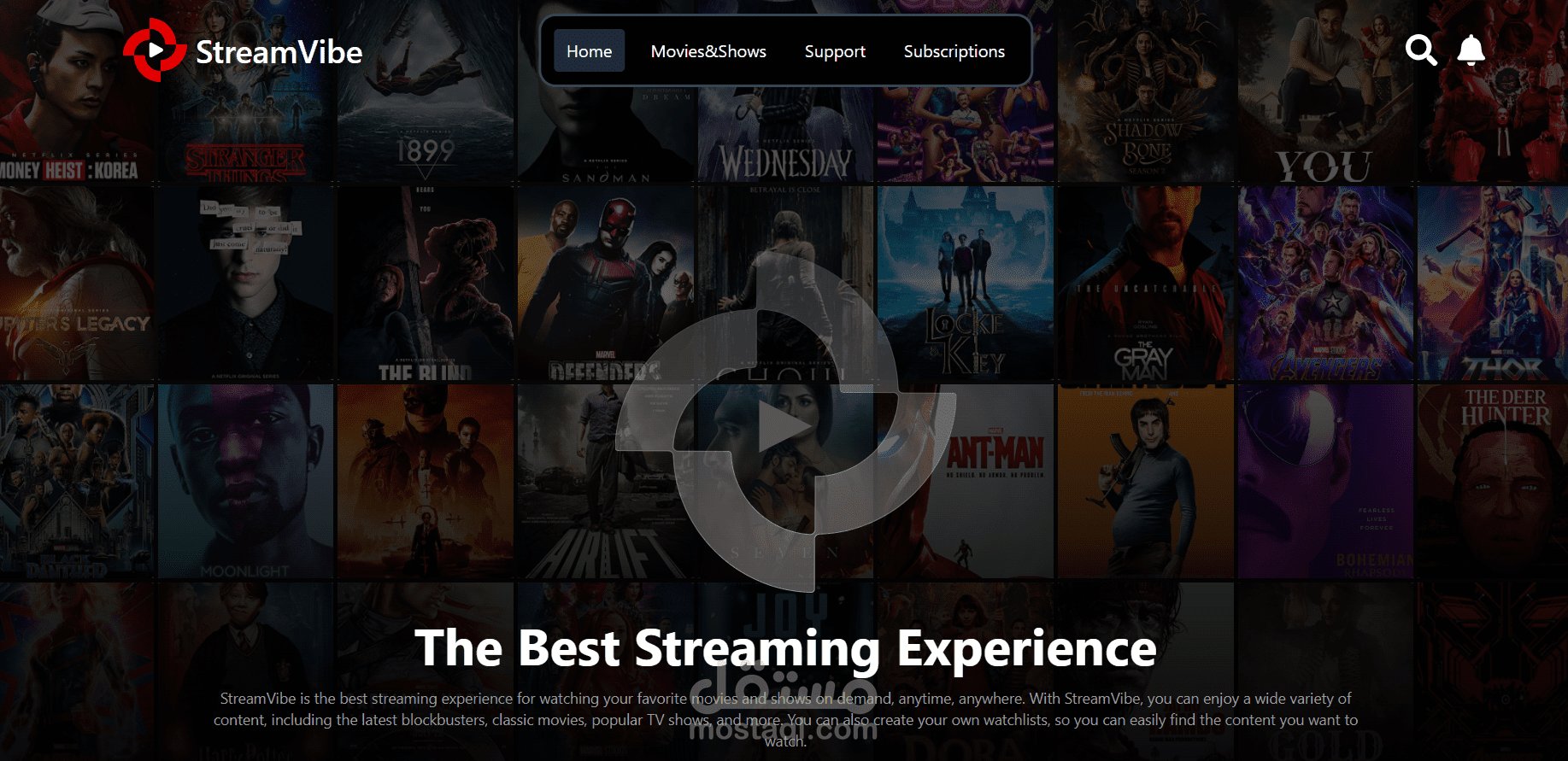Click the heading The Best Streaming Experience

(785, 648)
